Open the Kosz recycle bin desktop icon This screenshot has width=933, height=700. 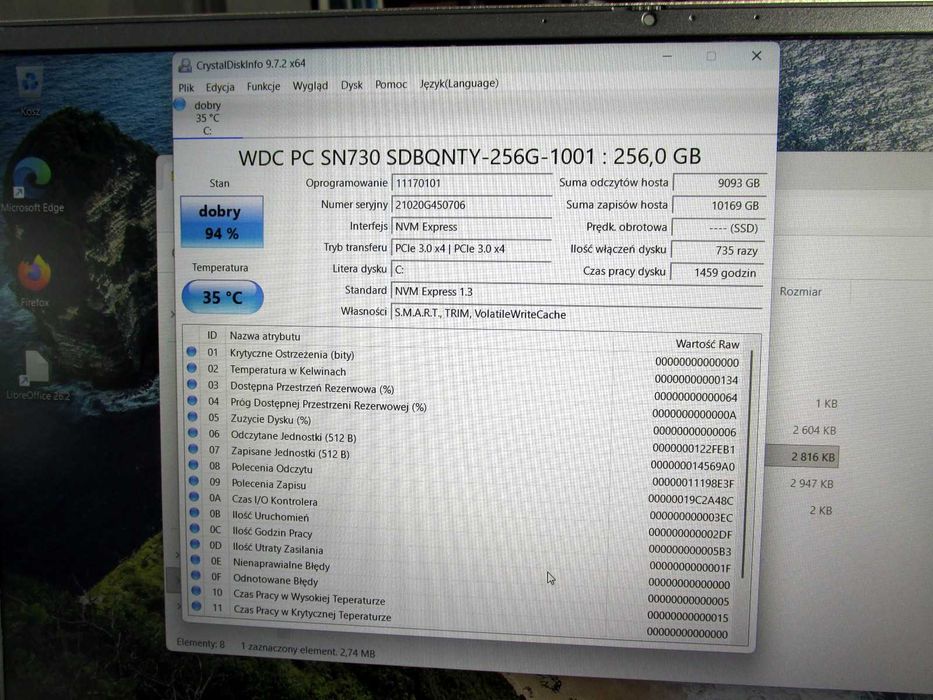point(29,90)
